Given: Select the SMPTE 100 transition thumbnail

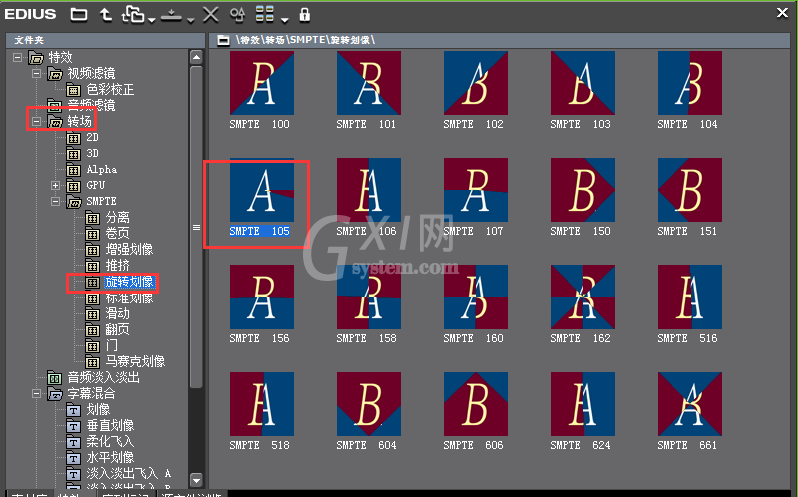Looking at the screenshot, I should (x=262, y=83).
